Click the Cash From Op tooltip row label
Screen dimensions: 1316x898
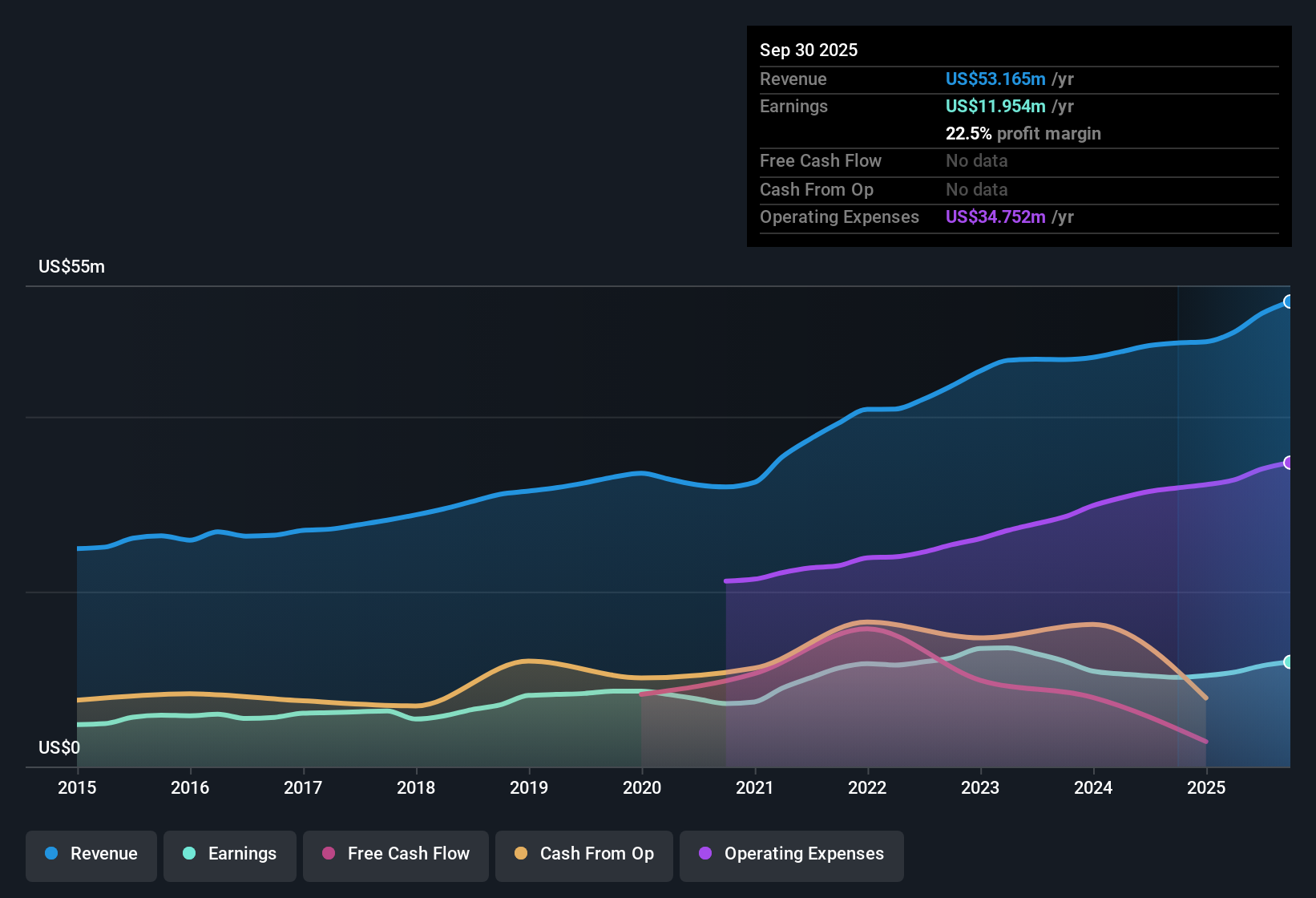click(817, 189)
